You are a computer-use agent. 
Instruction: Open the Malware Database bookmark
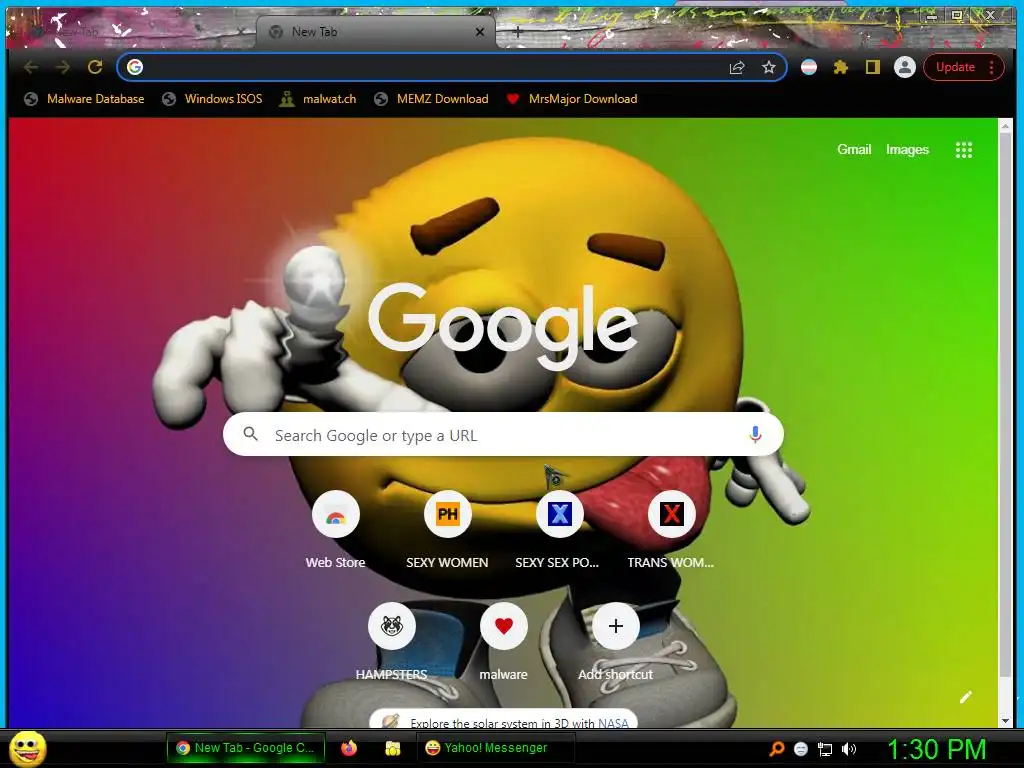(x=84, y=99)
